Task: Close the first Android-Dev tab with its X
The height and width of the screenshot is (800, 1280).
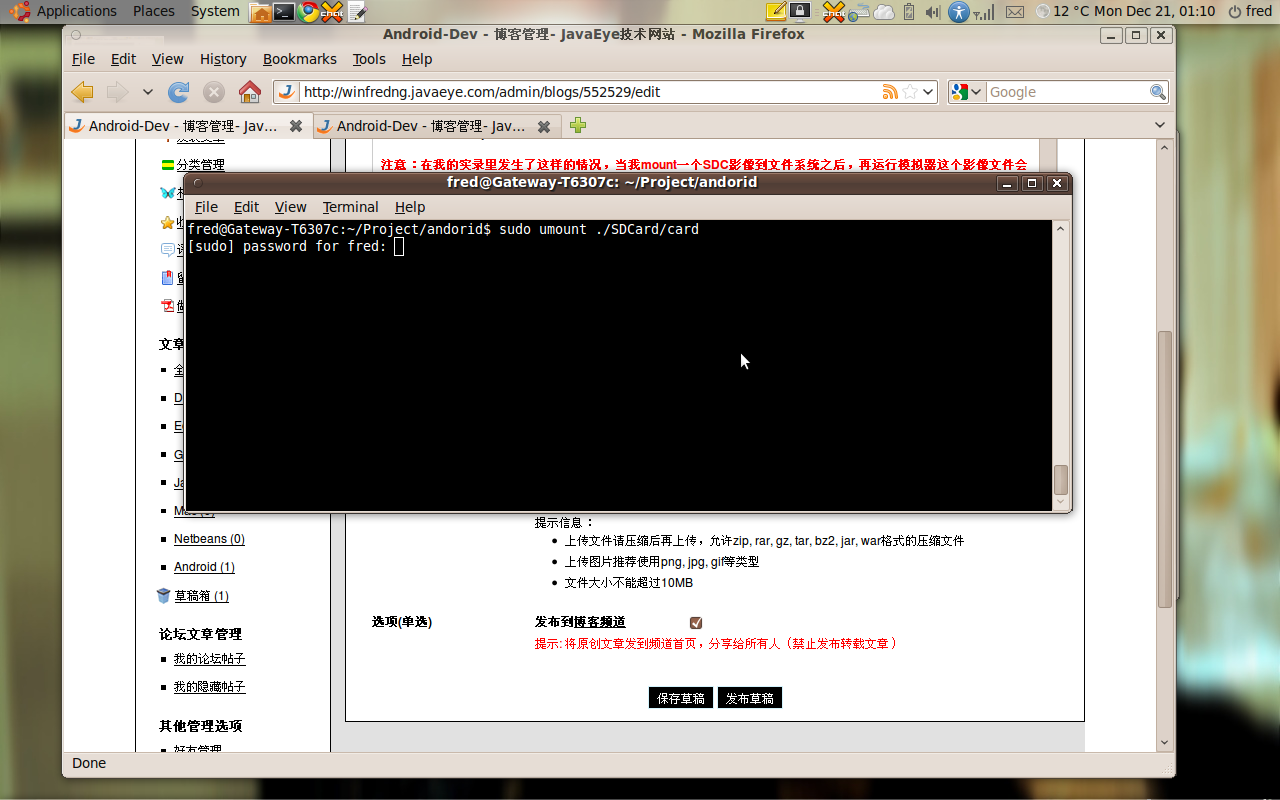Action: click(296, 126)
